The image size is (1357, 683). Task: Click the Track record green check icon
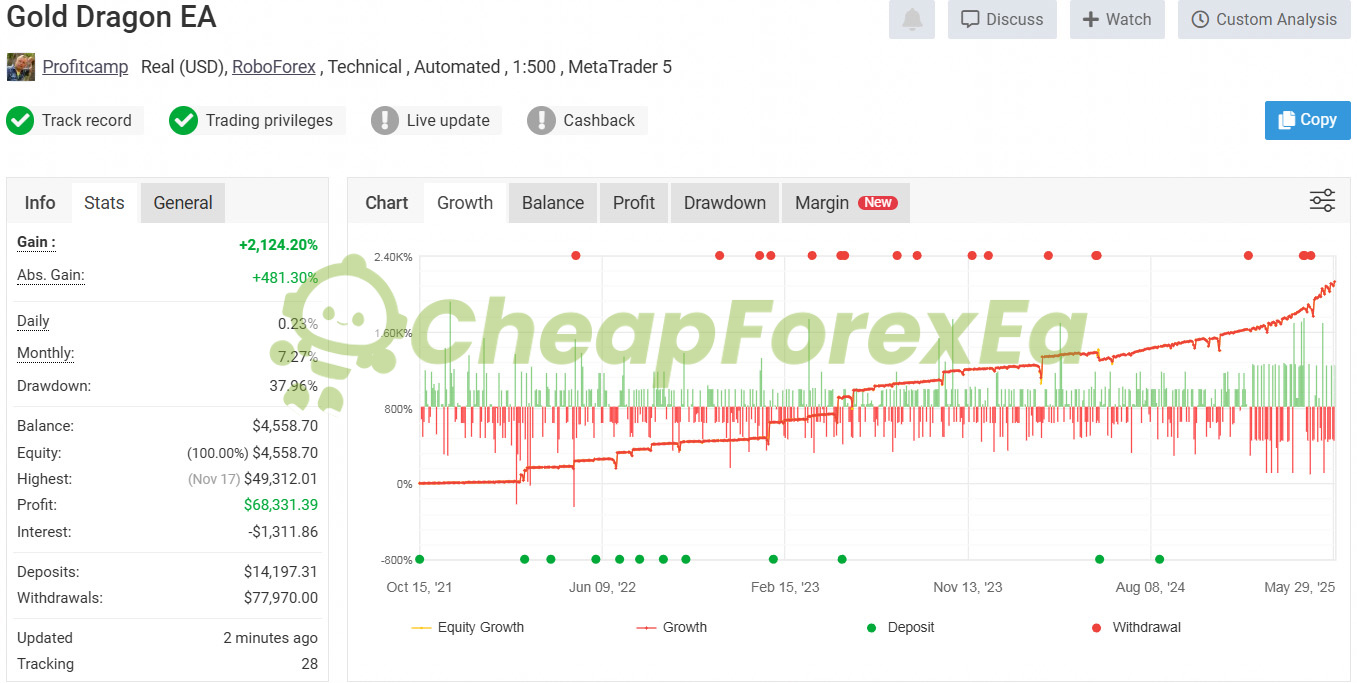click(20, 120)
